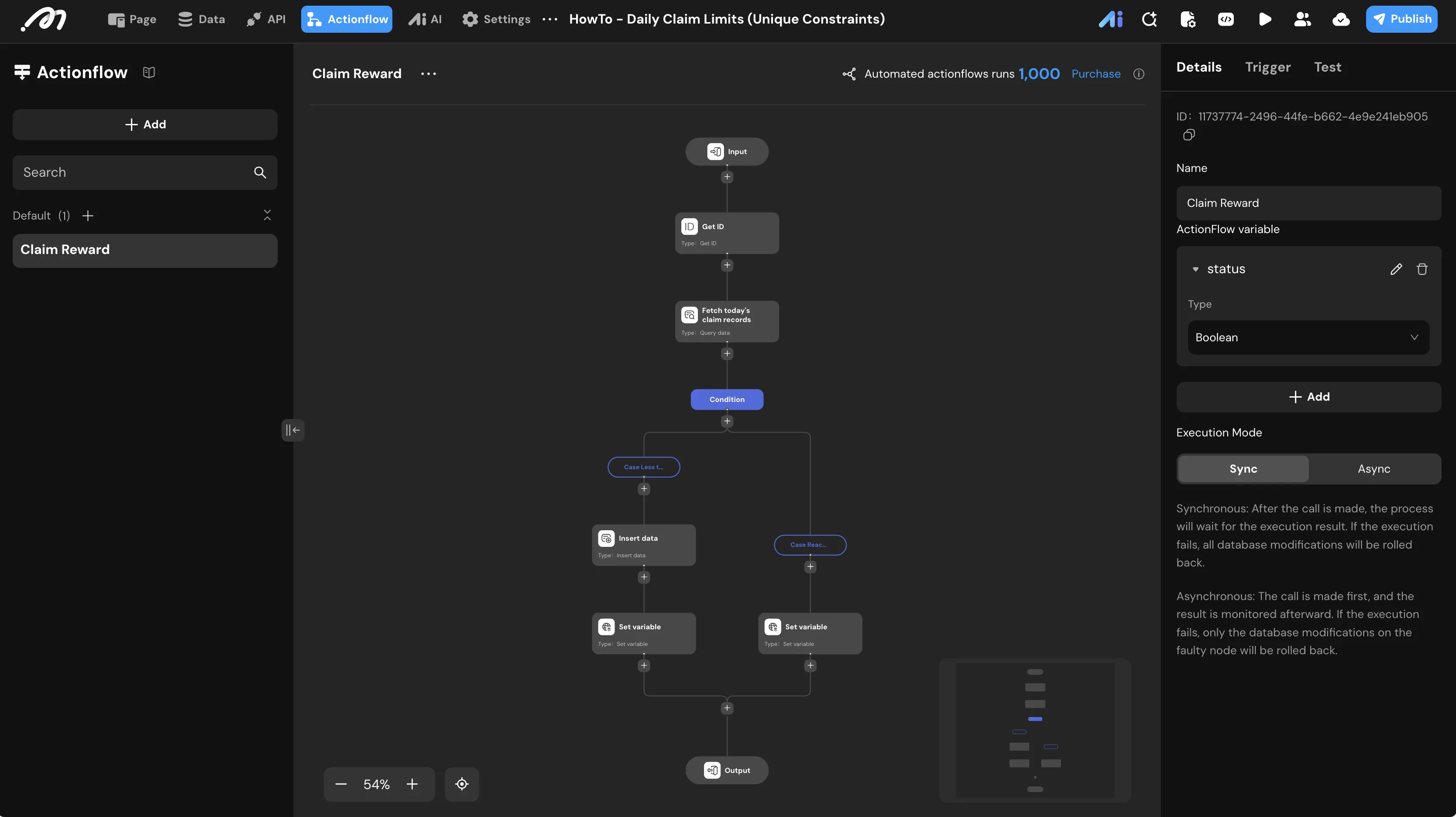1456x817 pixels.
Task: Select the Set variable node under Insert data
Action: coord(644,633)
